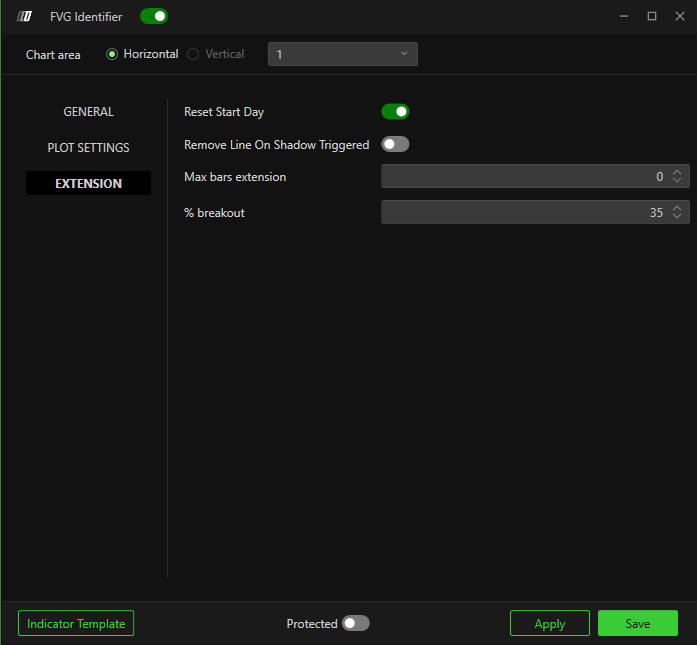Select the Vertical chart area option

pos(194,54)
